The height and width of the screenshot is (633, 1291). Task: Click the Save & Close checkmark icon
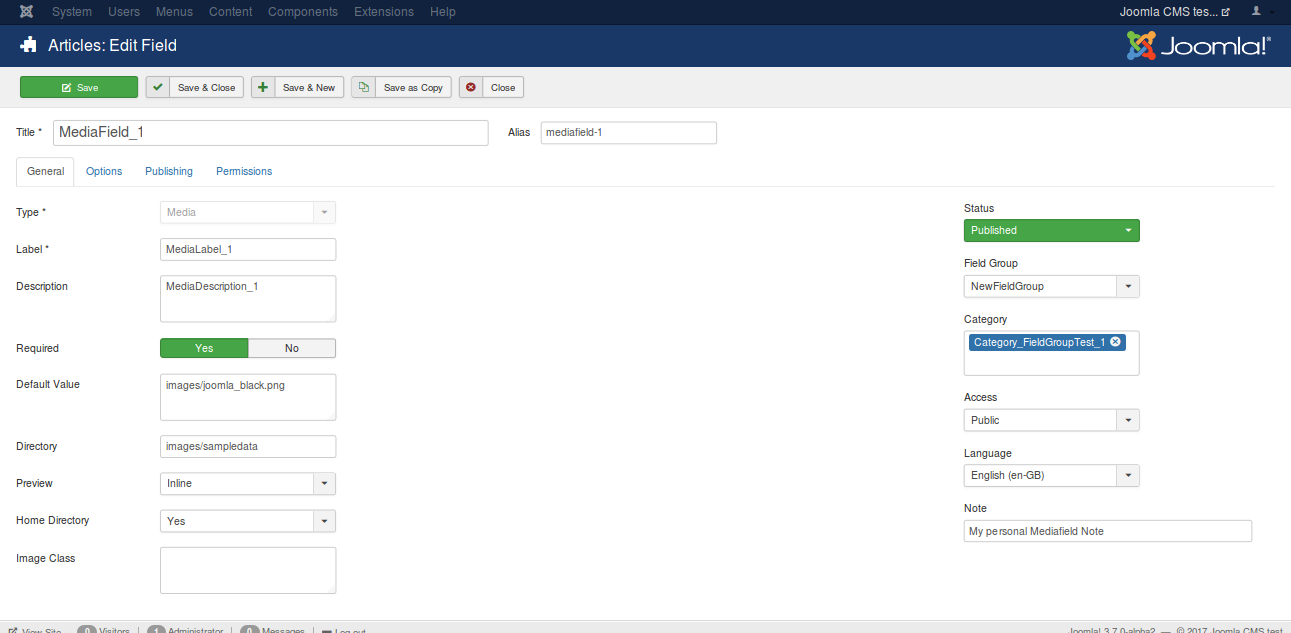pyautogui.click(x=158, y=88)
